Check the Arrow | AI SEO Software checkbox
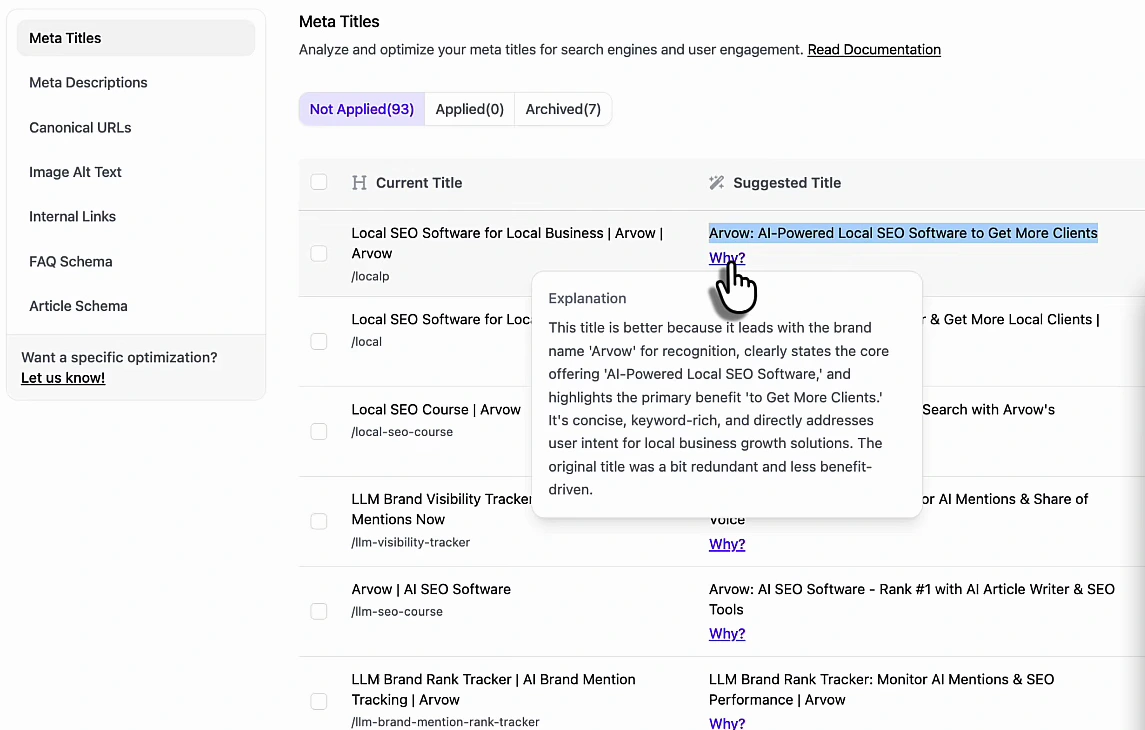 pyautogui.click(x=319, y=611)
